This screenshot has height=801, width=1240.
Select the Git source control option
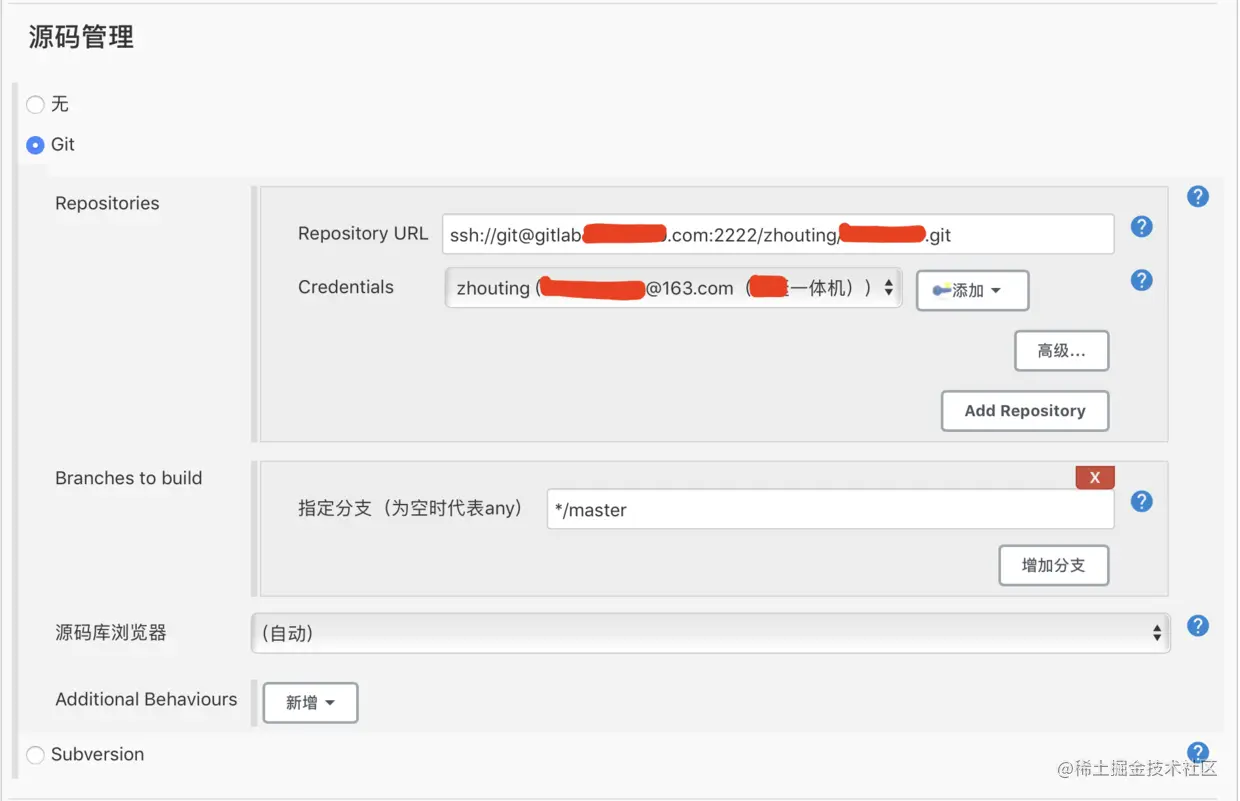(34, 144)
